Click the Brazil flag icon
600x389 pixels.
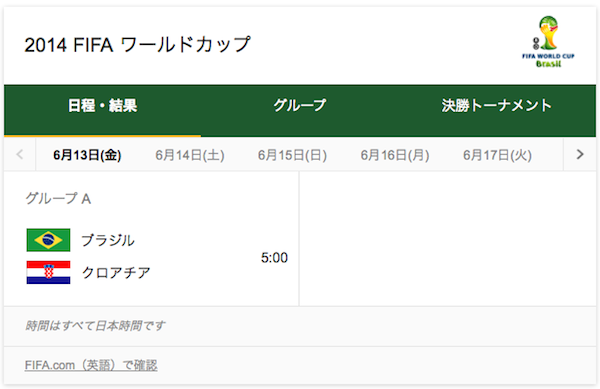[x=48, y=240]
